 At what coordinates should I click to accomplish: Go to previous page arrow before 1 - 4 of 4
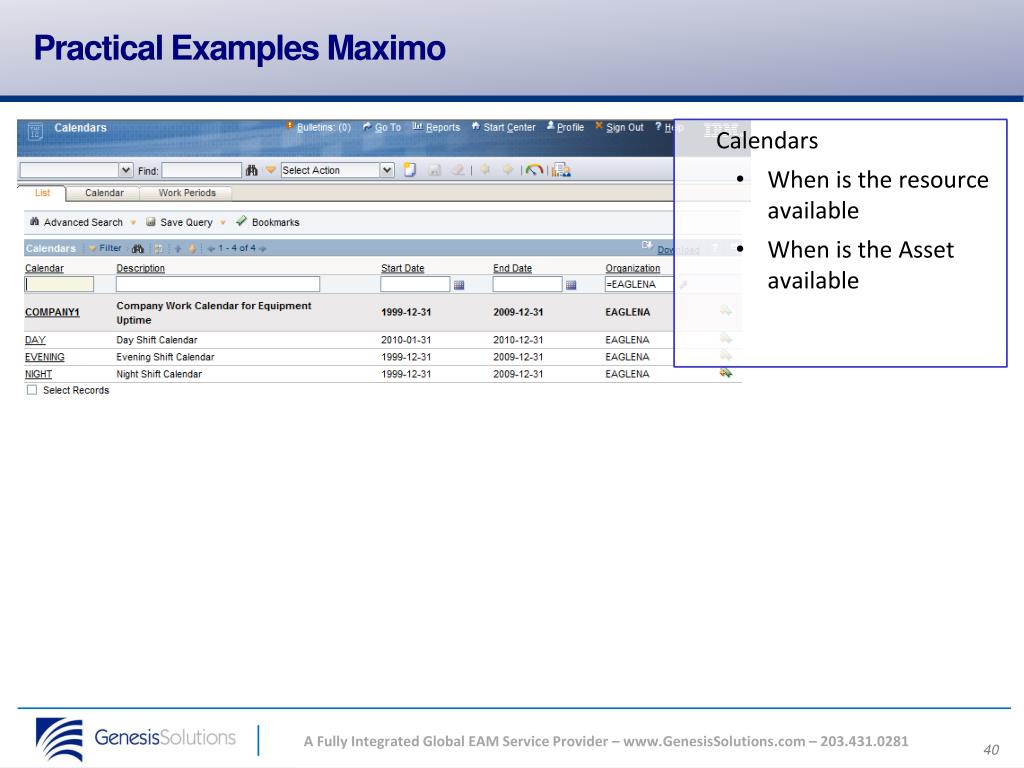(211, 249)
